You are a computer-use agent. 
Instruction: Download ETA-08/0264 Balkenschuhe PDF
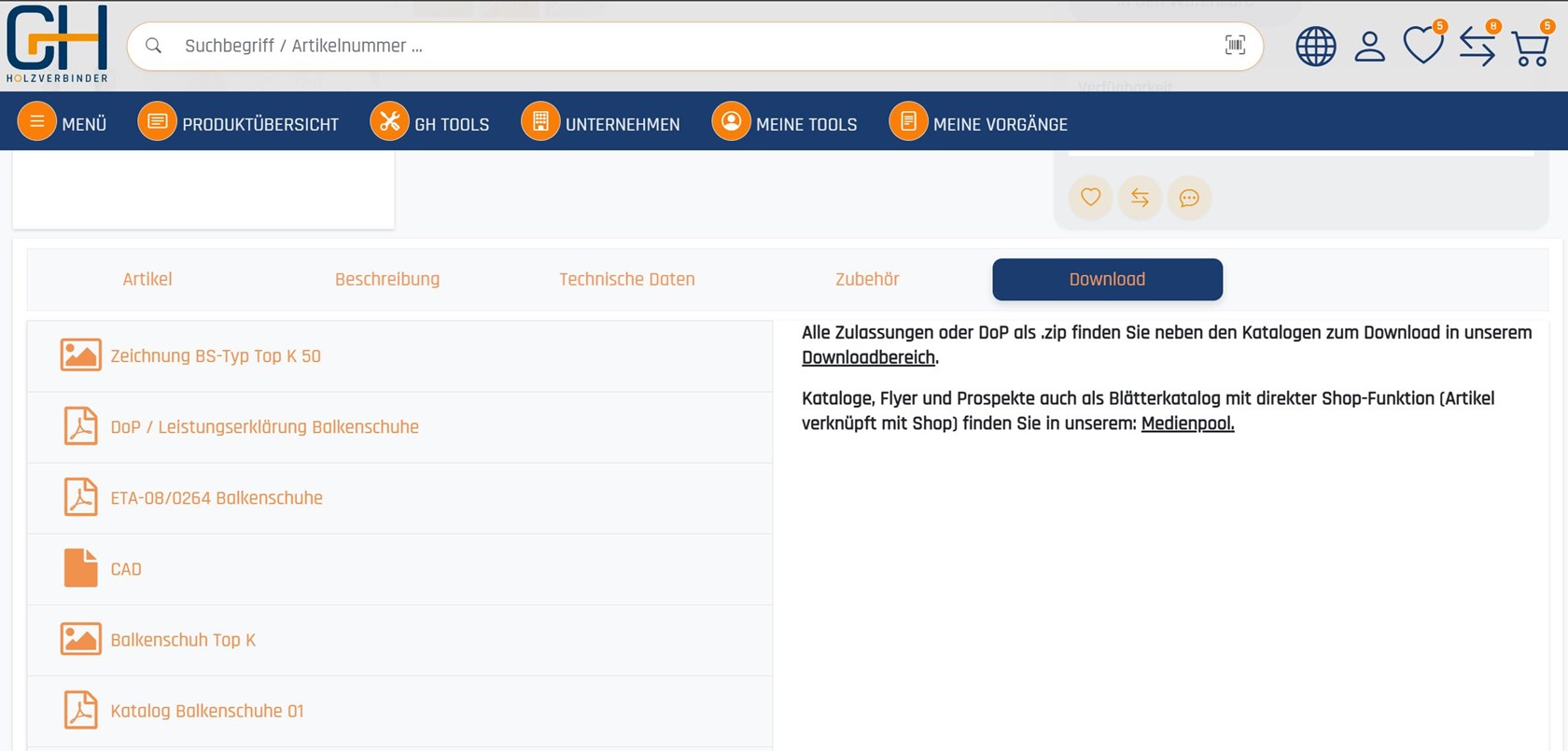tap(217, 498)
